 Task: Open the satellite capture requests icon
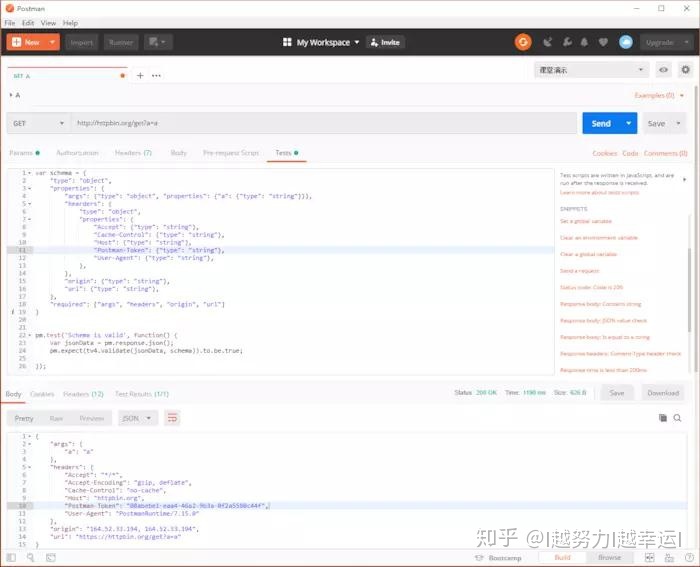(x=548, y=42)
